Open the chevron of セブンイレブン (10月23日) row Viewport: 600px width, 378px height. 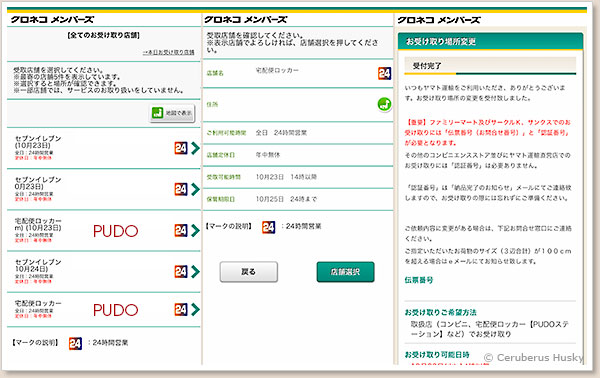click(x=196, y=148)
